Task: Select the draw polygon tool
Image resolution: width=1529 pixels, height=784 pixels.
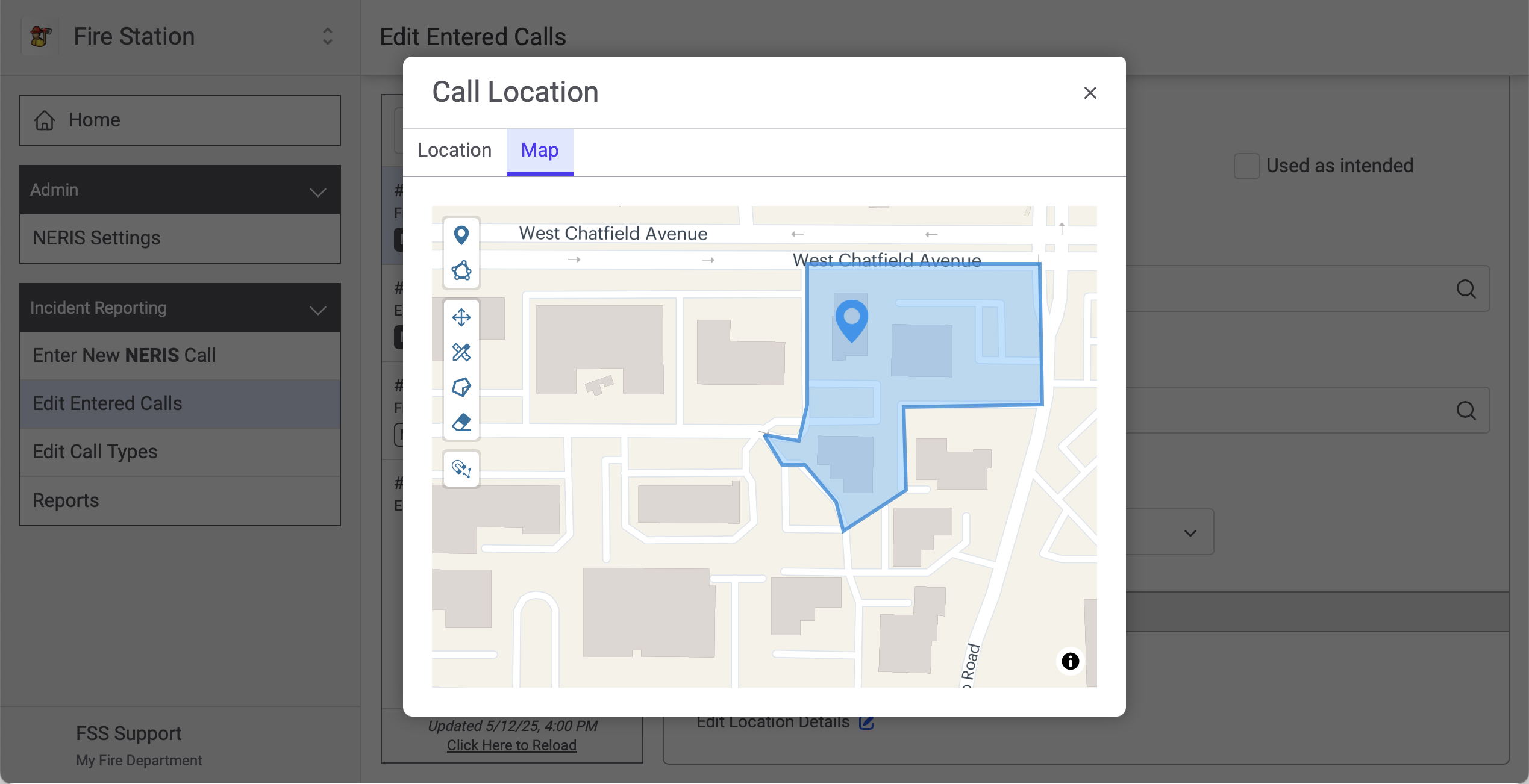Action: pos(461,270)
